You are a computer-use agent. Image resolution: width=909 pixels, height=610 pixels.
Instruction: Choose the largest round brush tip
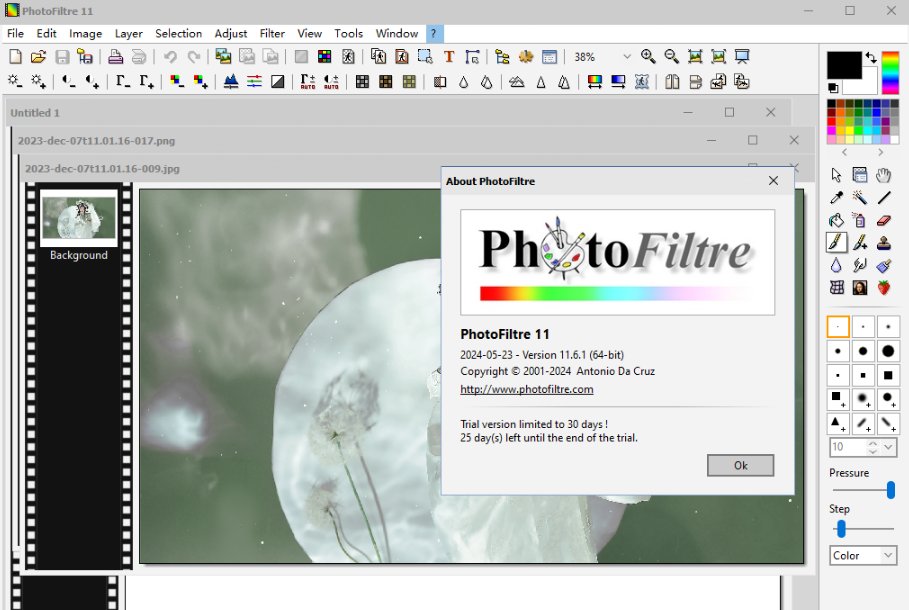click(888, 351)
